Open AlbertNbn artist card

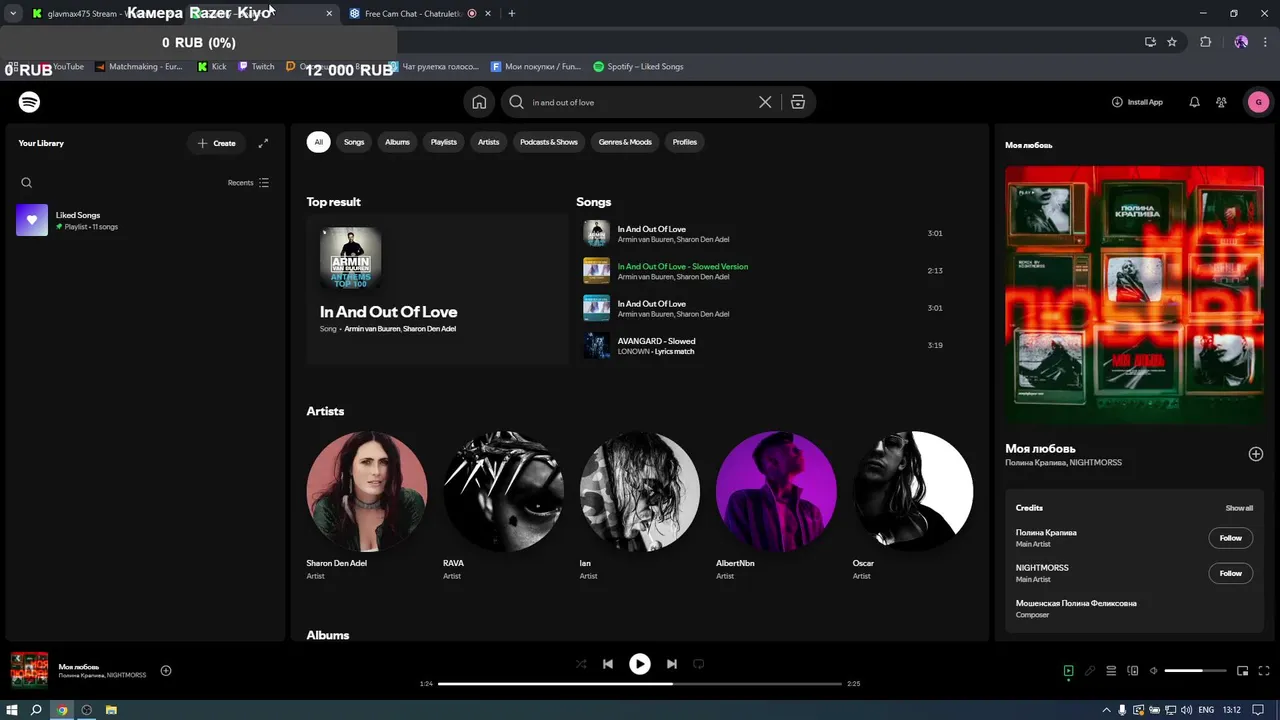[x=776, y=505]
